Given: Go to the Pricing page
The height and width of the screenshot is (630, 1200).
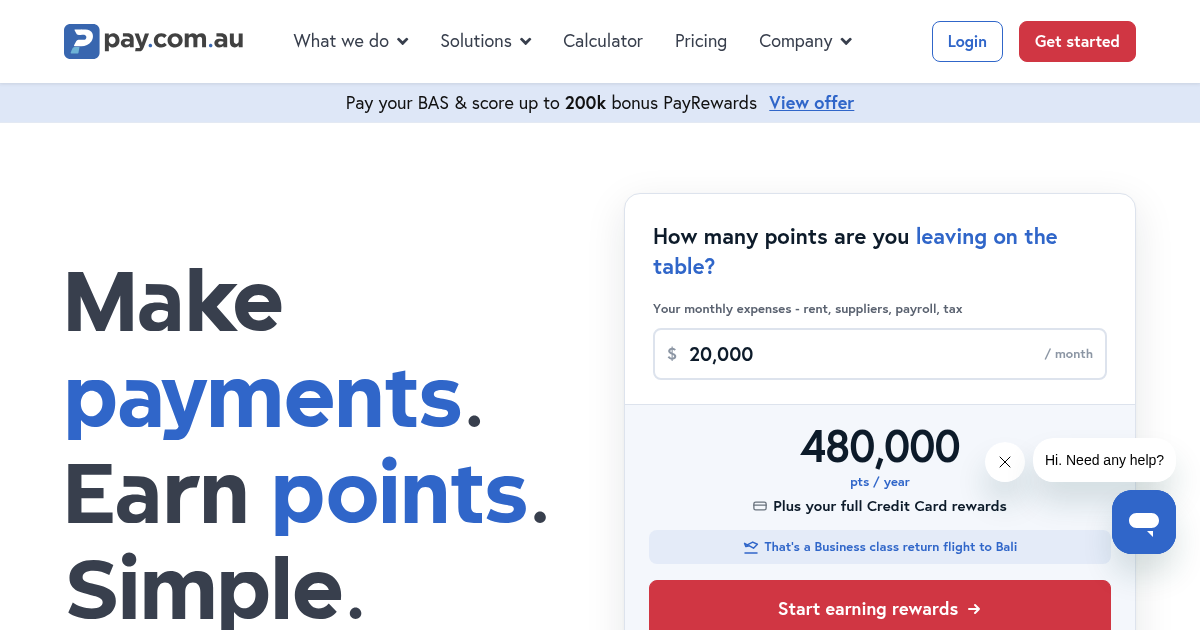Looking at the screenshot, I should (700, 41).
